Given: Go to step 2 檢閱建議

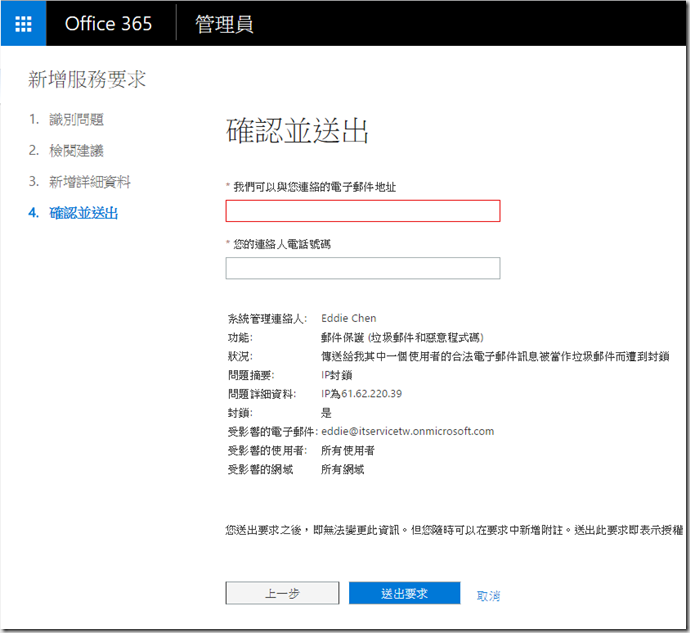Looking at the screenshot, I should [76, 151].
